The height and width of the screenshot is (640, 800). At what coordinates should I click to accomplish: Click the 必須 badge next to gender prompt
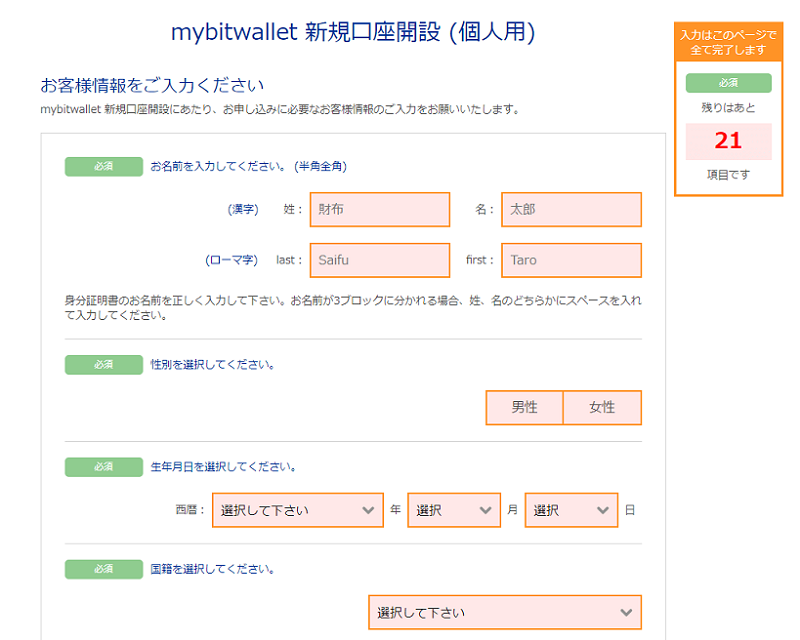pyautogui.click(x=104, y=364)
